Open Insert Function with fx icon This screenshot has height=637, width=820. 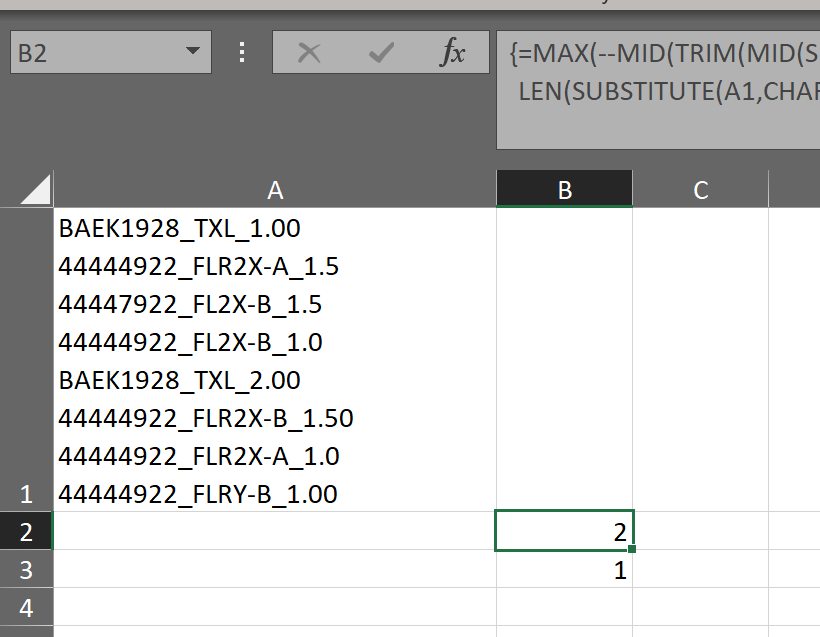coord(453,52)
